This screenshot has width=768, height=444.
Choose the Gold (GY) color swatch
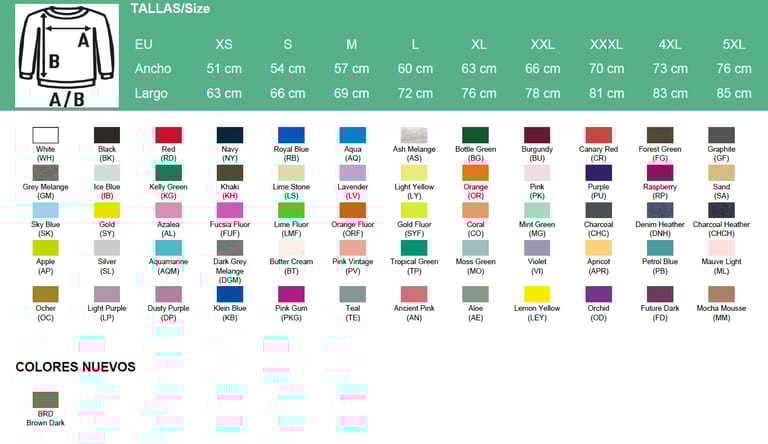(x=107, y=210)
